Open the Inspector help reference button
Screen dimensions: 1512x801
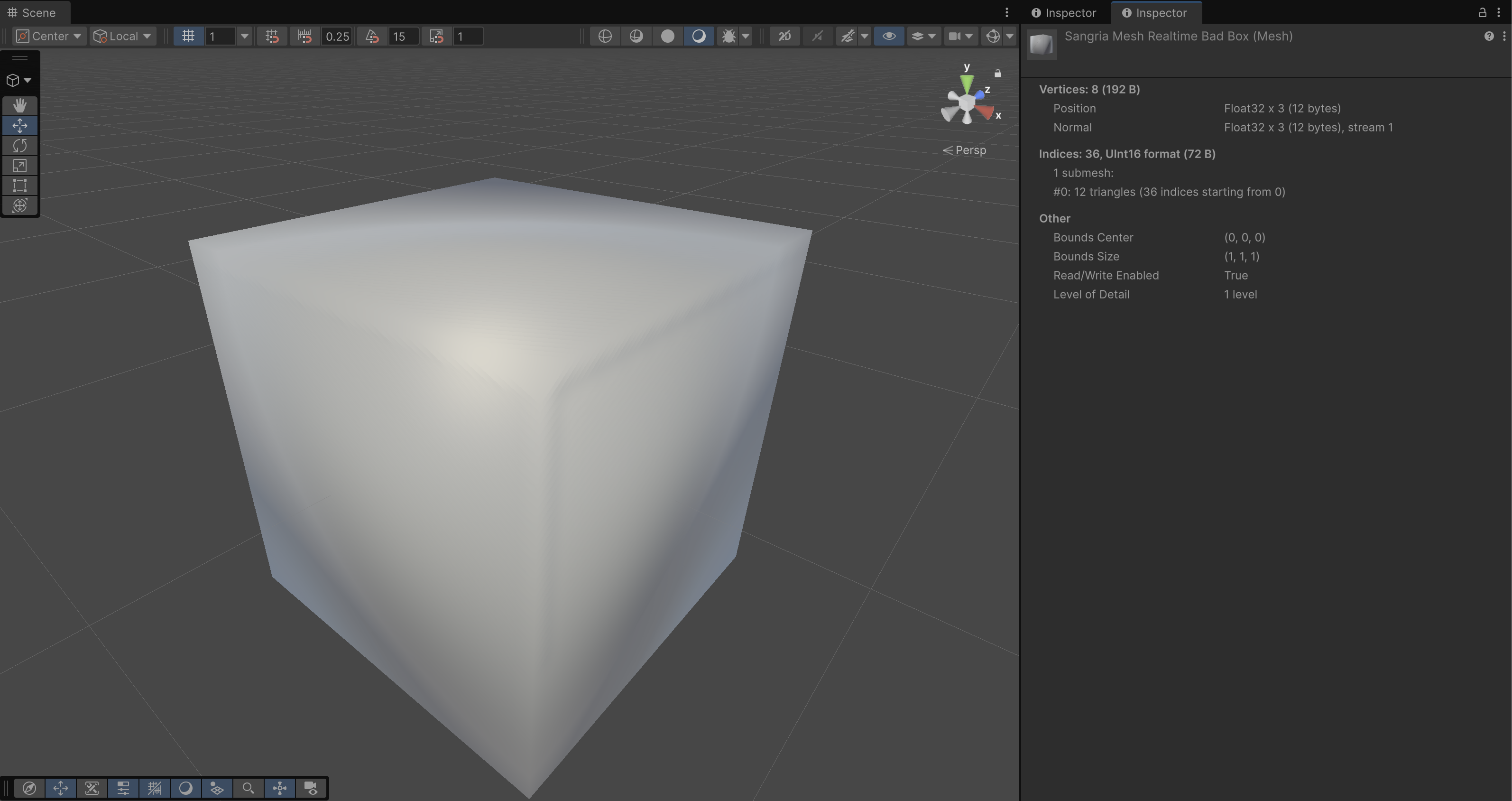(x=1488, y=37)
